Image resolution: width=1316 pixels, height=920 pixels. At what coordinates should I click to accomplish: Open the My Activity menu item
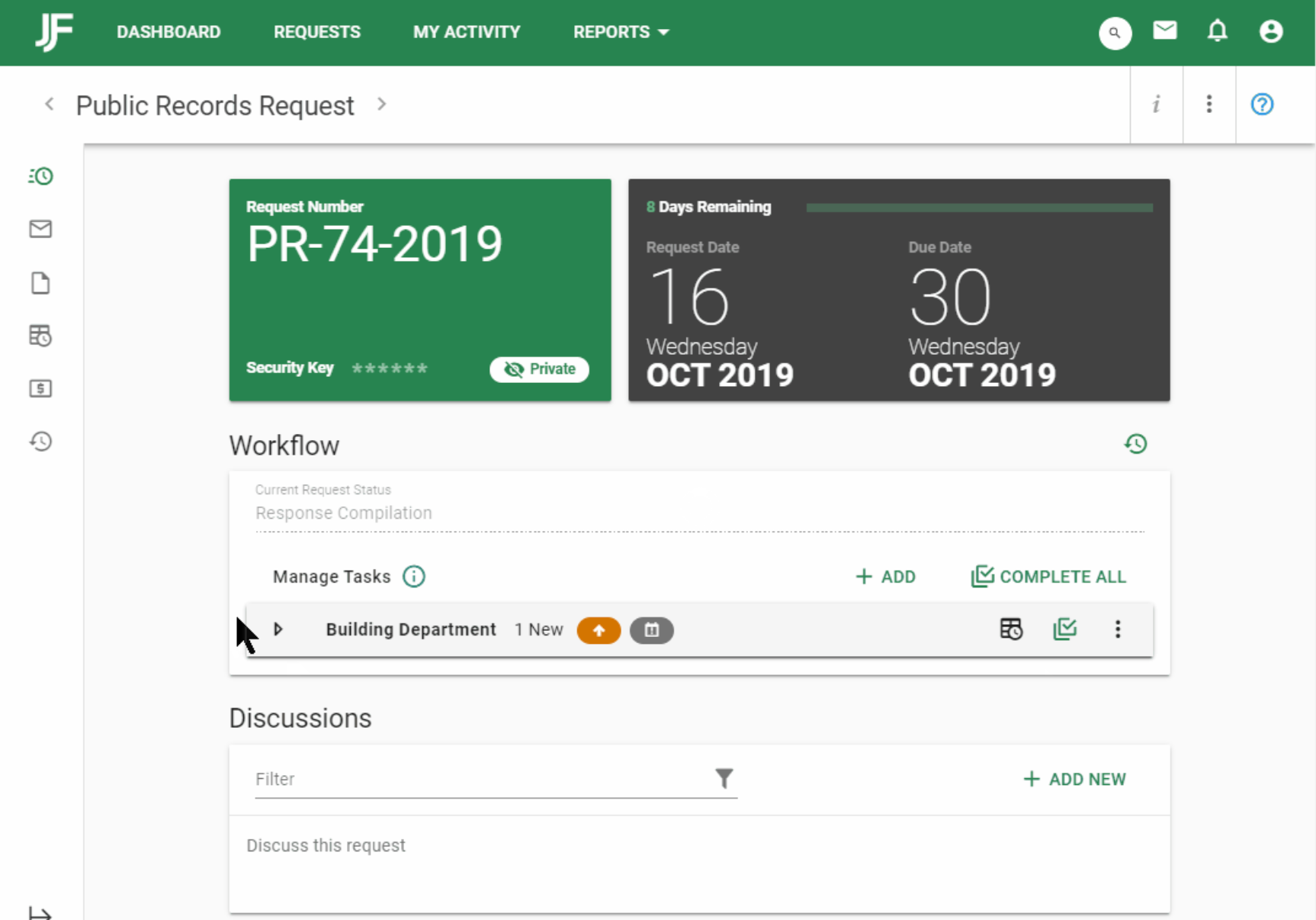[x=467, y=32]
